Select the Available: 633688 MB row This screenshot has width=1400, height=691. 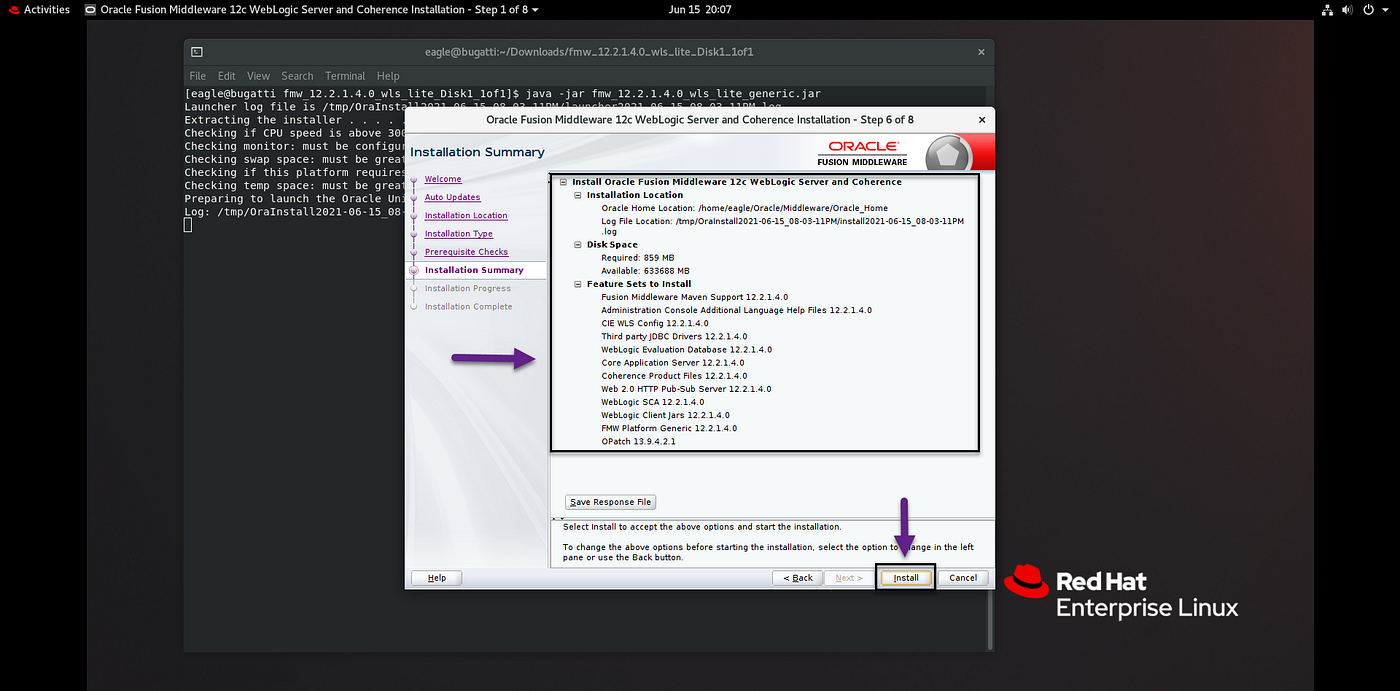(645, 271)
